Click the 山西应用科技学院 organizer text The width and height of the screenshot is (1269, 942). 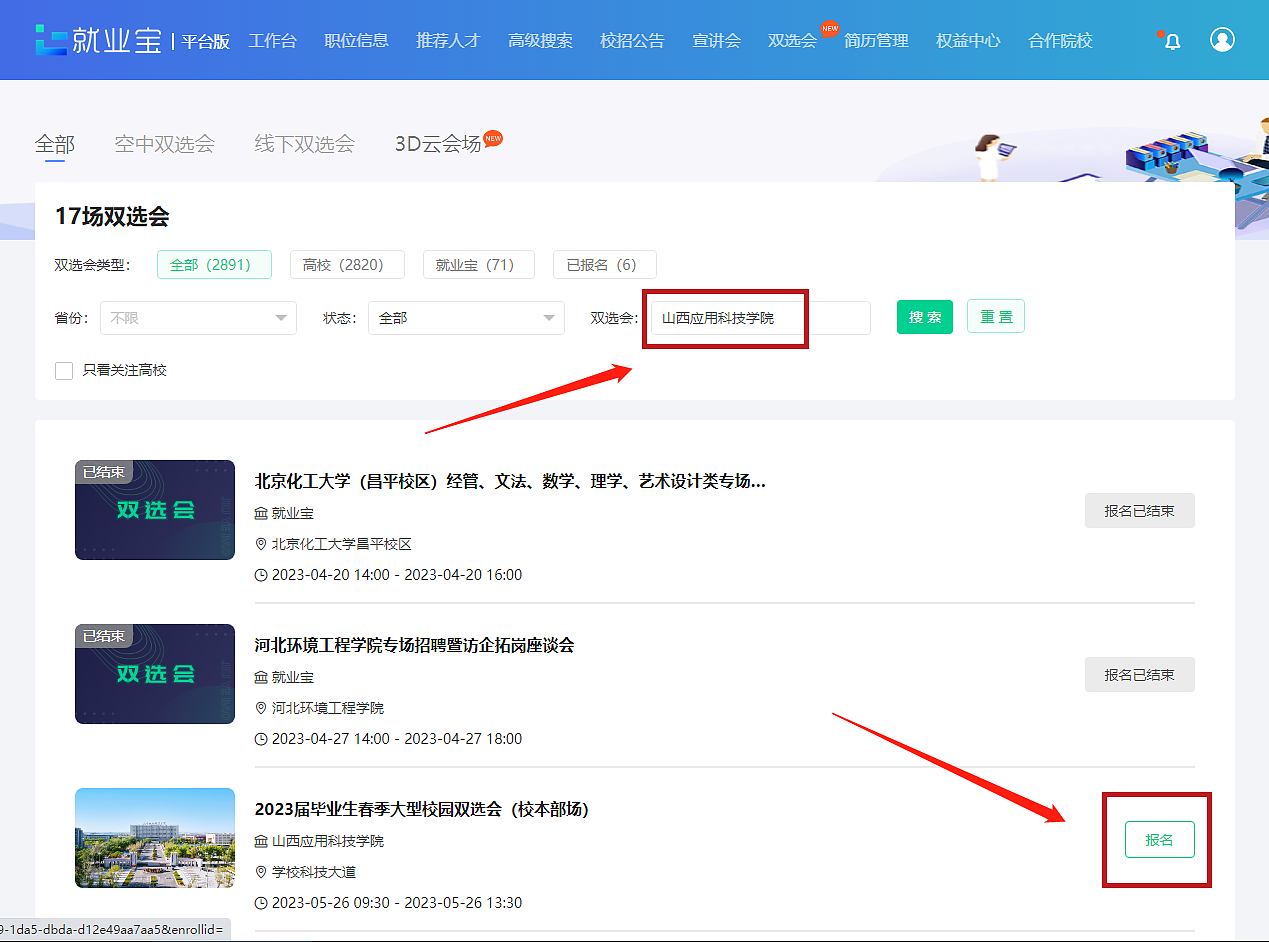[x=328, y=841]
